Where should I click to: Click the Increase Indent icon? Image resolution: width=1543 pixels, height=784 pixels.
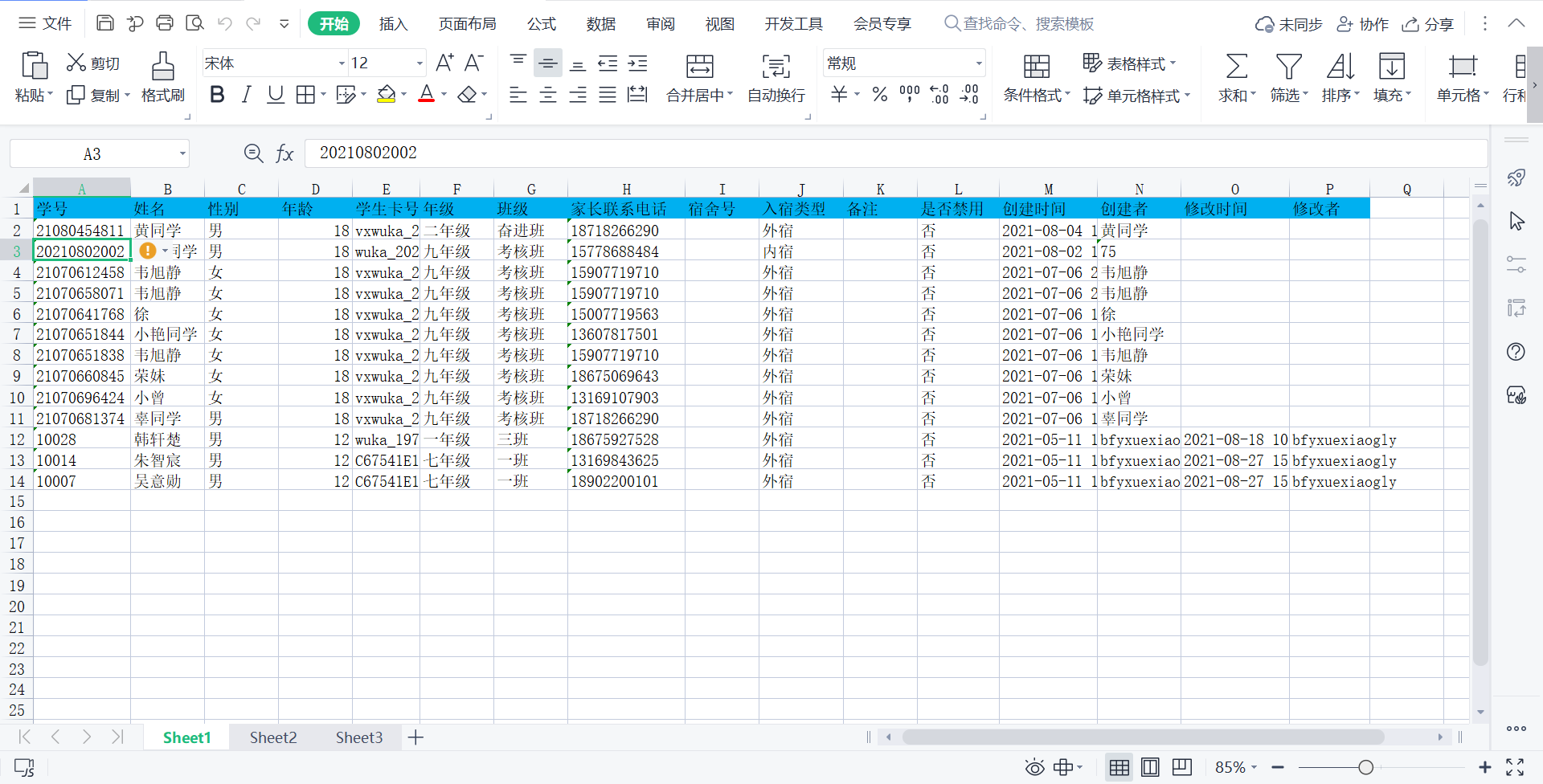(638, 63)
